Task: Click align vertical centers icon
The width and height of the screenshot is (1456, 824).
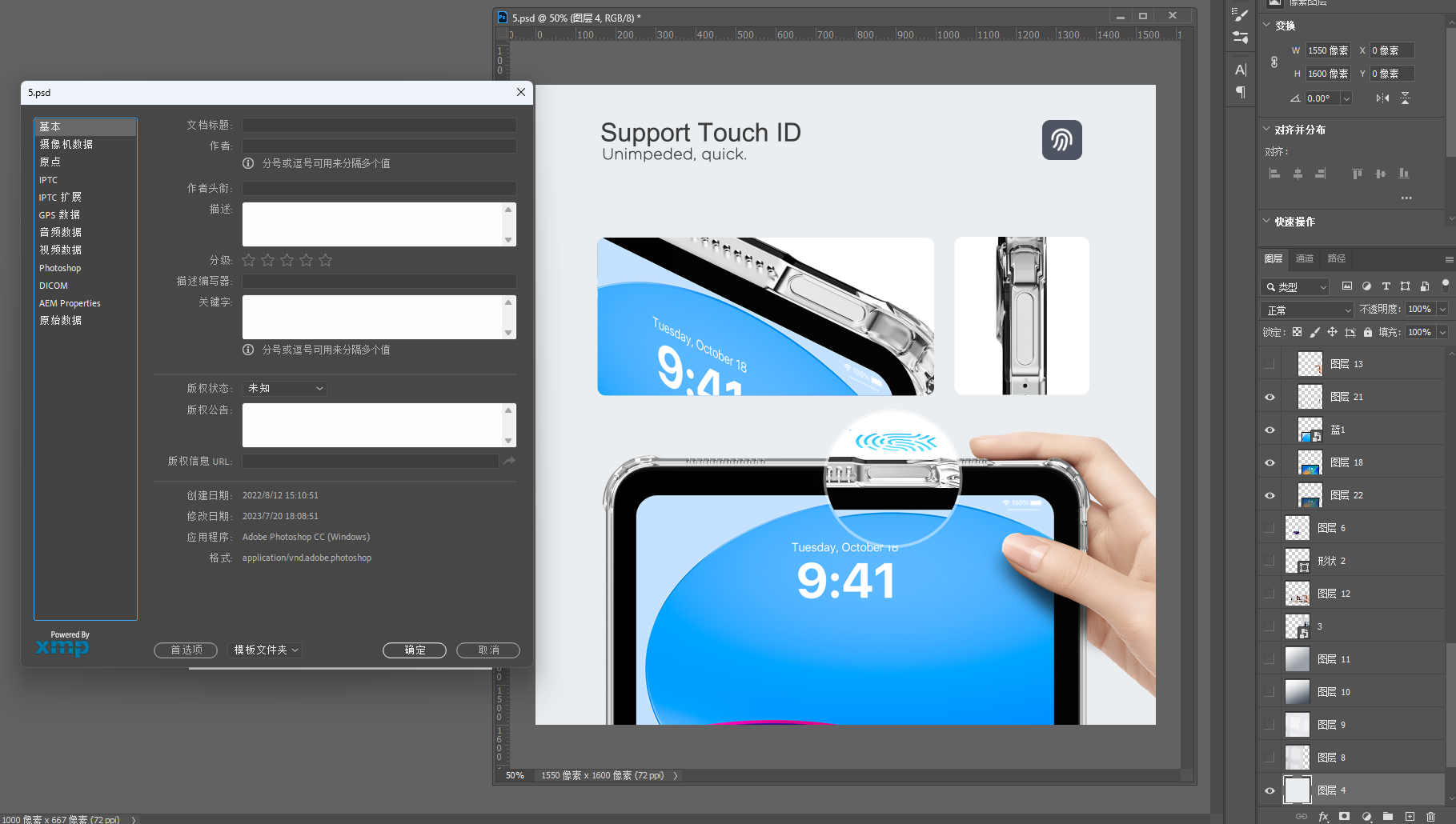Action: [1381, 174]
